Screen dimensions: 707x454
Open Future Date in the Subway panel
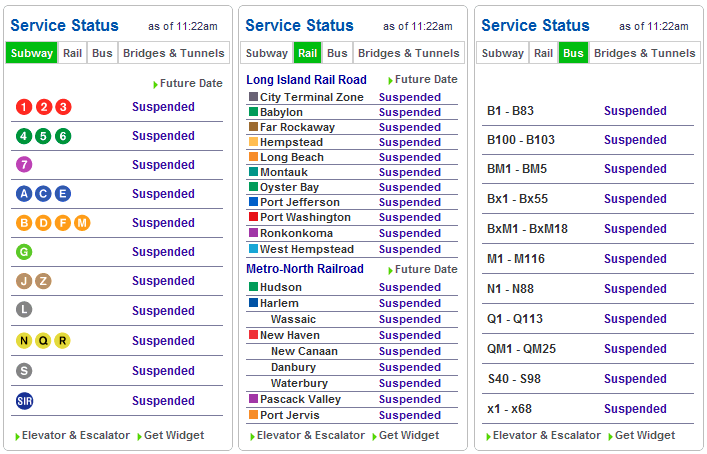190,84
